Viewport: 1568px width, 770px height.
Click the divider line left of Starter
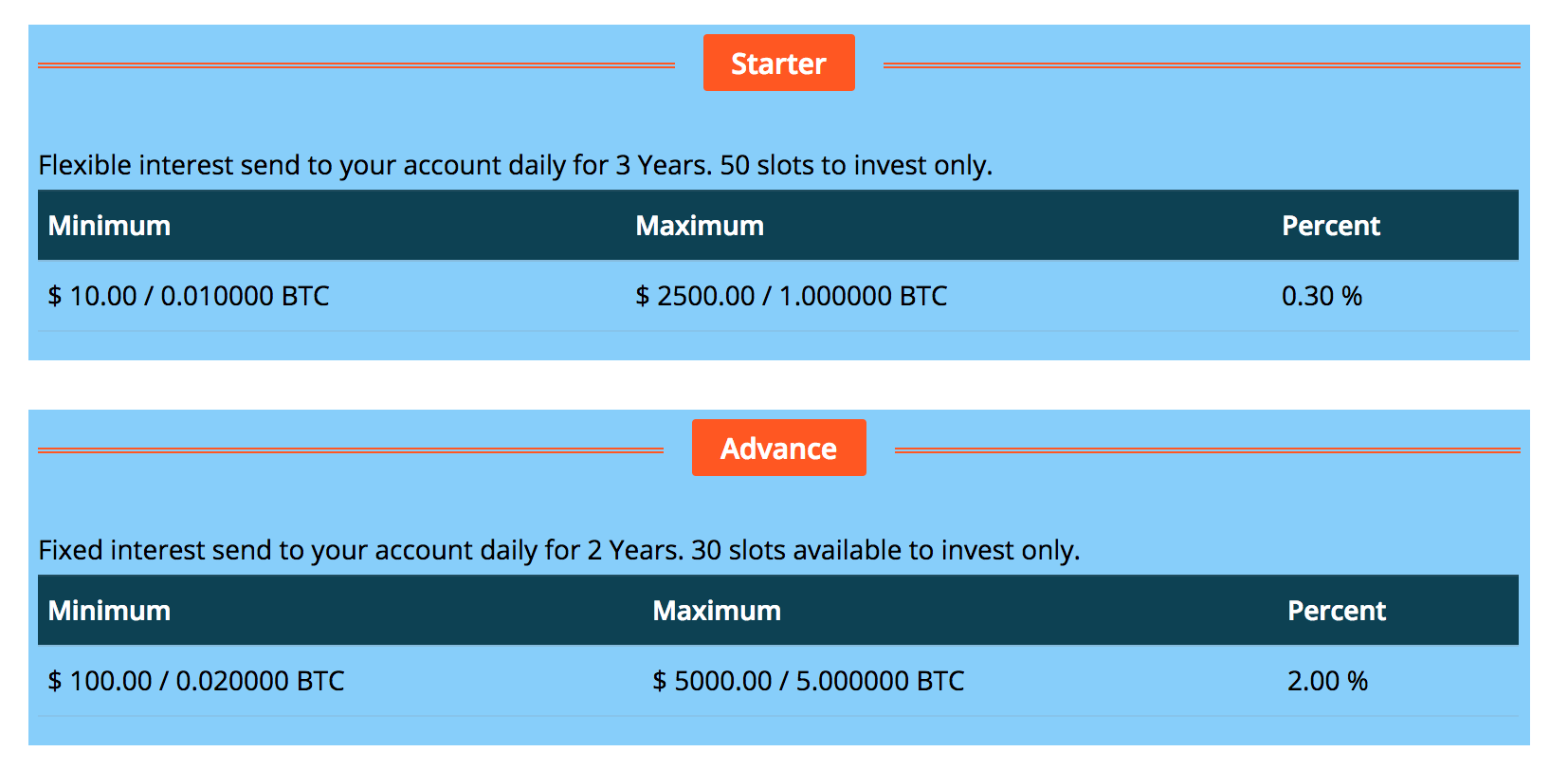click(x=356, y=65)
